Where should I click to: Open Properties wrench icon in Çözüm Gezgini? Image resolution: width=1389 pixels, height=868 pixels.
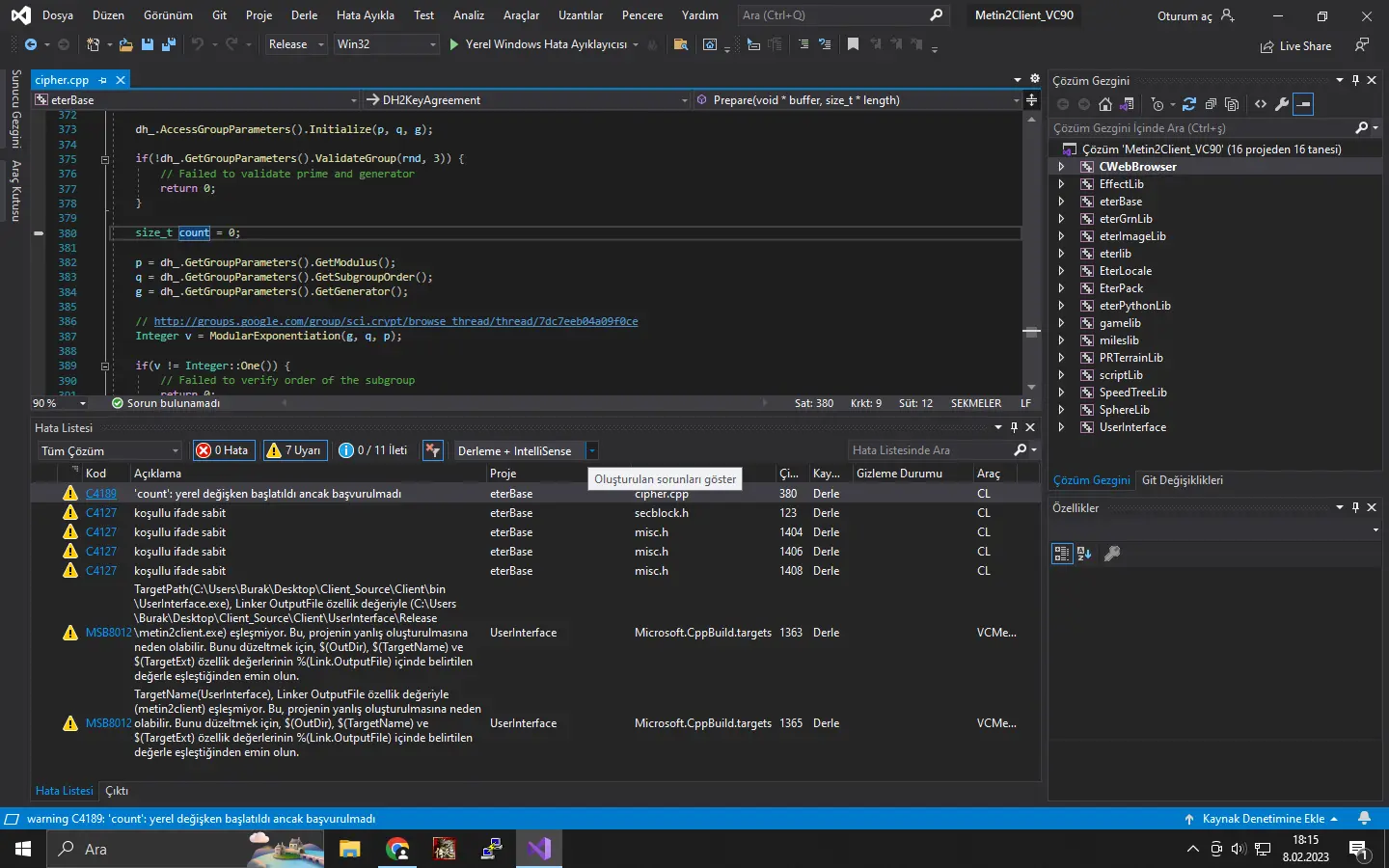coord(1282,104)
